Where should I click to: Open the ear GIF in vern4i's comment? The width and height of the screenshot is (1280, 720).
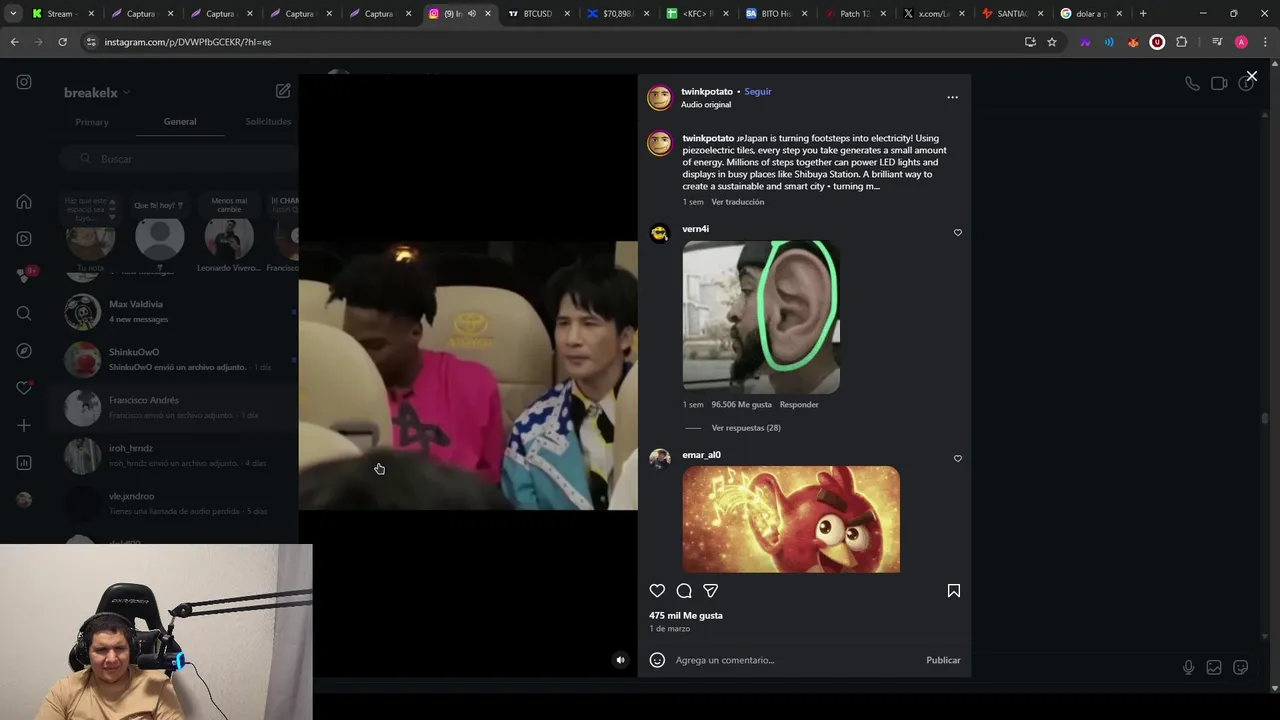pyautogui.click(x=761, y=317)
